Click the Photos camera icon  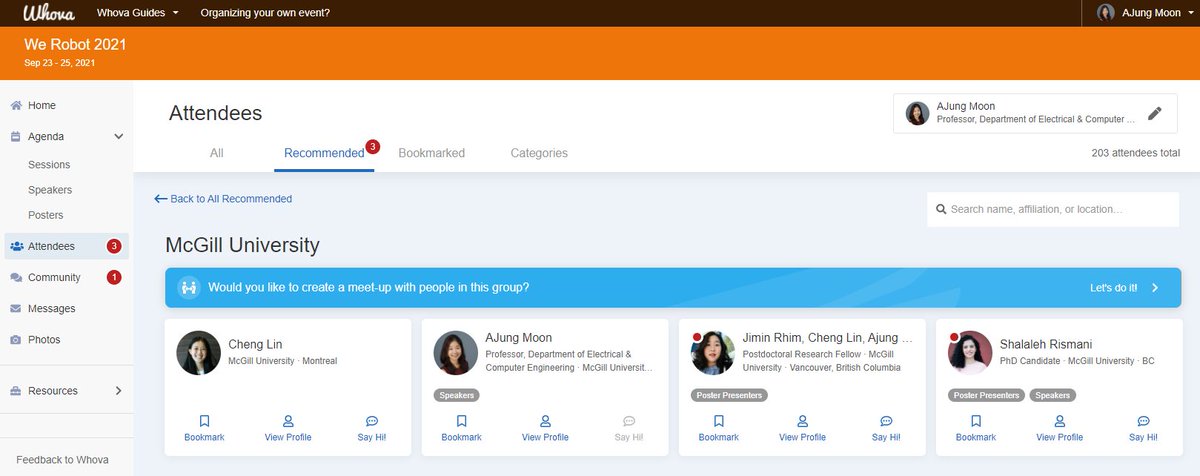[x=16, y=340]
